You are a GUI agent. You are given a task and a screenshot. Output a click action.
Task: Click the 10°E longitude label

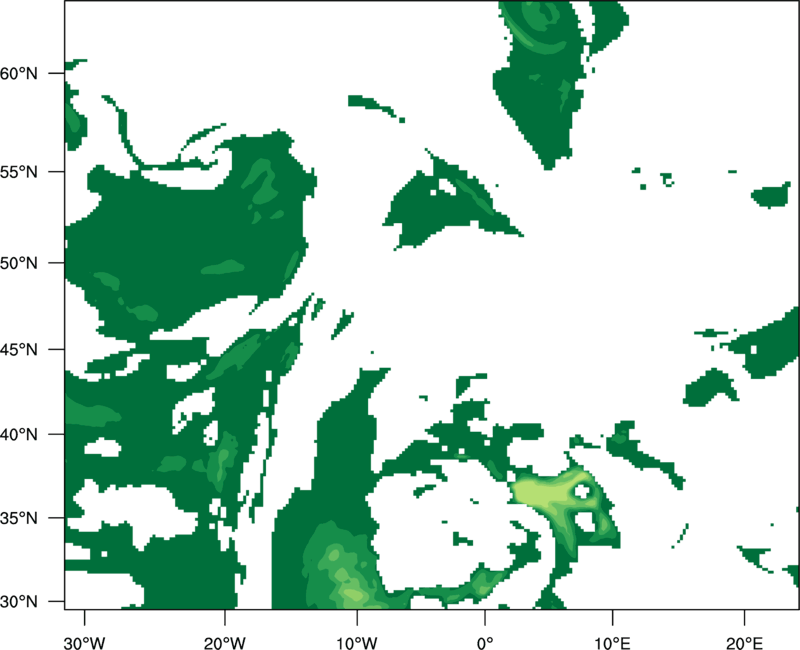(x=612, y=643)
